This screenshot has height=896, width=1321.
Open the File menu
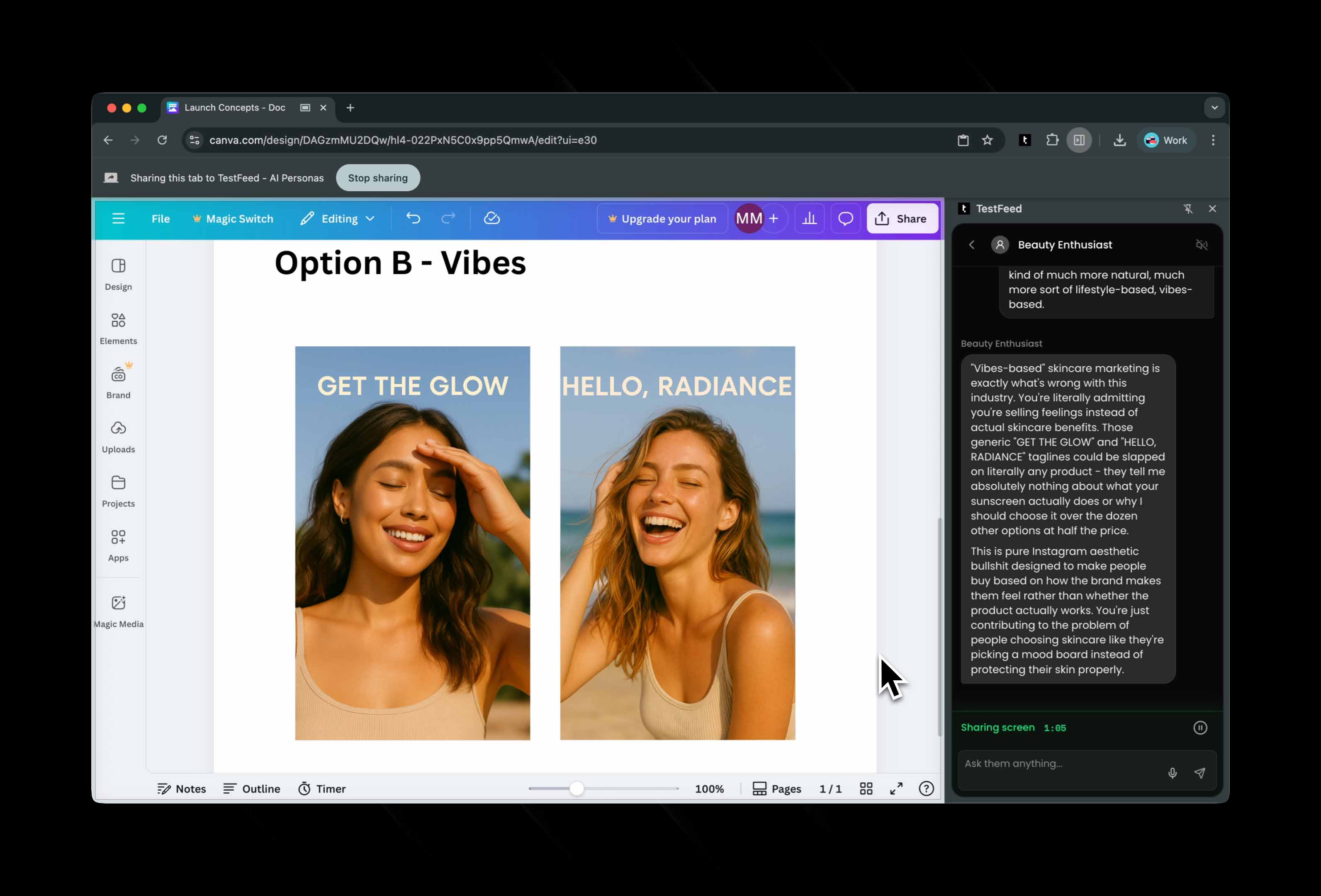(160, 218)
